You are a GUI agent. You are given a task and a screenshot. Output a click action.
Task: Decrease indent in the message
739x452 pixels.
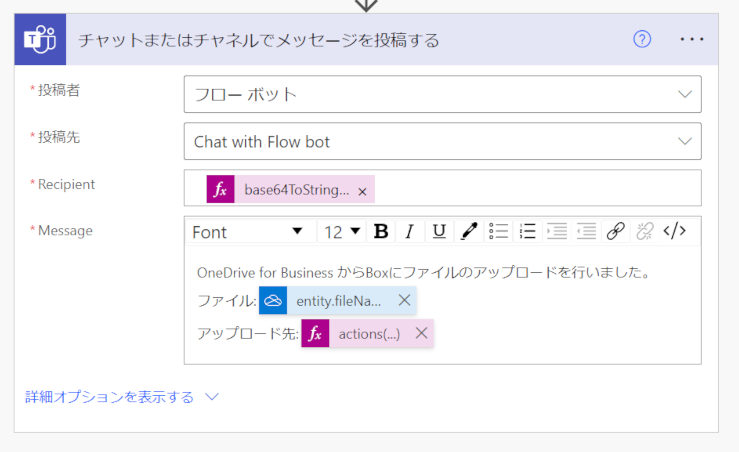coord(586,232)
